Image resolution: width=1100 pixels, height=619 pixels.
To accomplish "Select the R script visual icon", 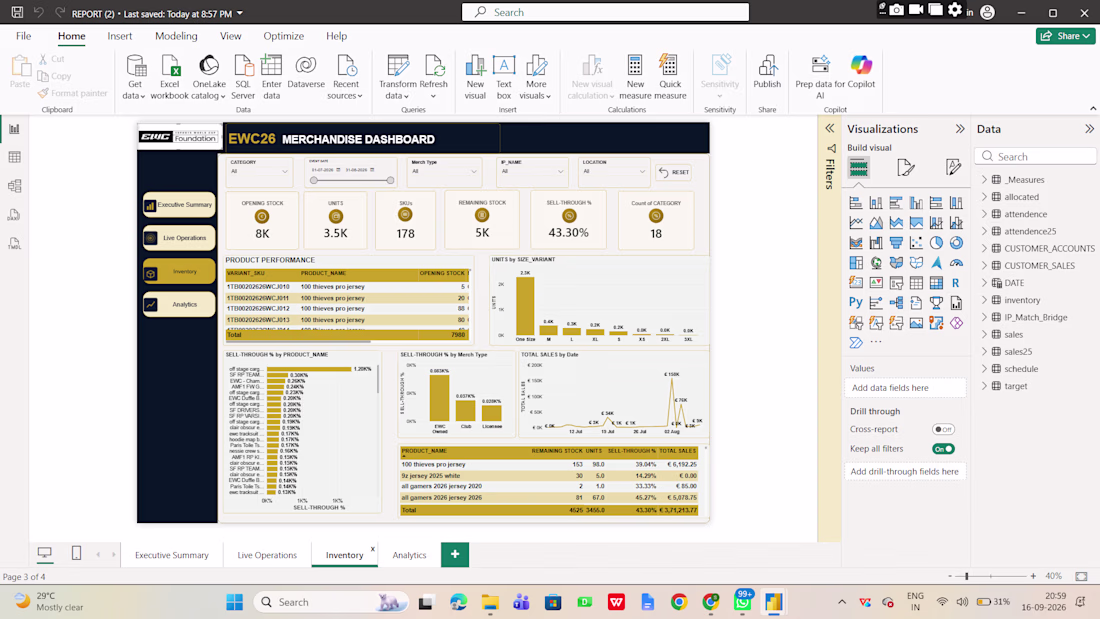I will click(955, 283).
